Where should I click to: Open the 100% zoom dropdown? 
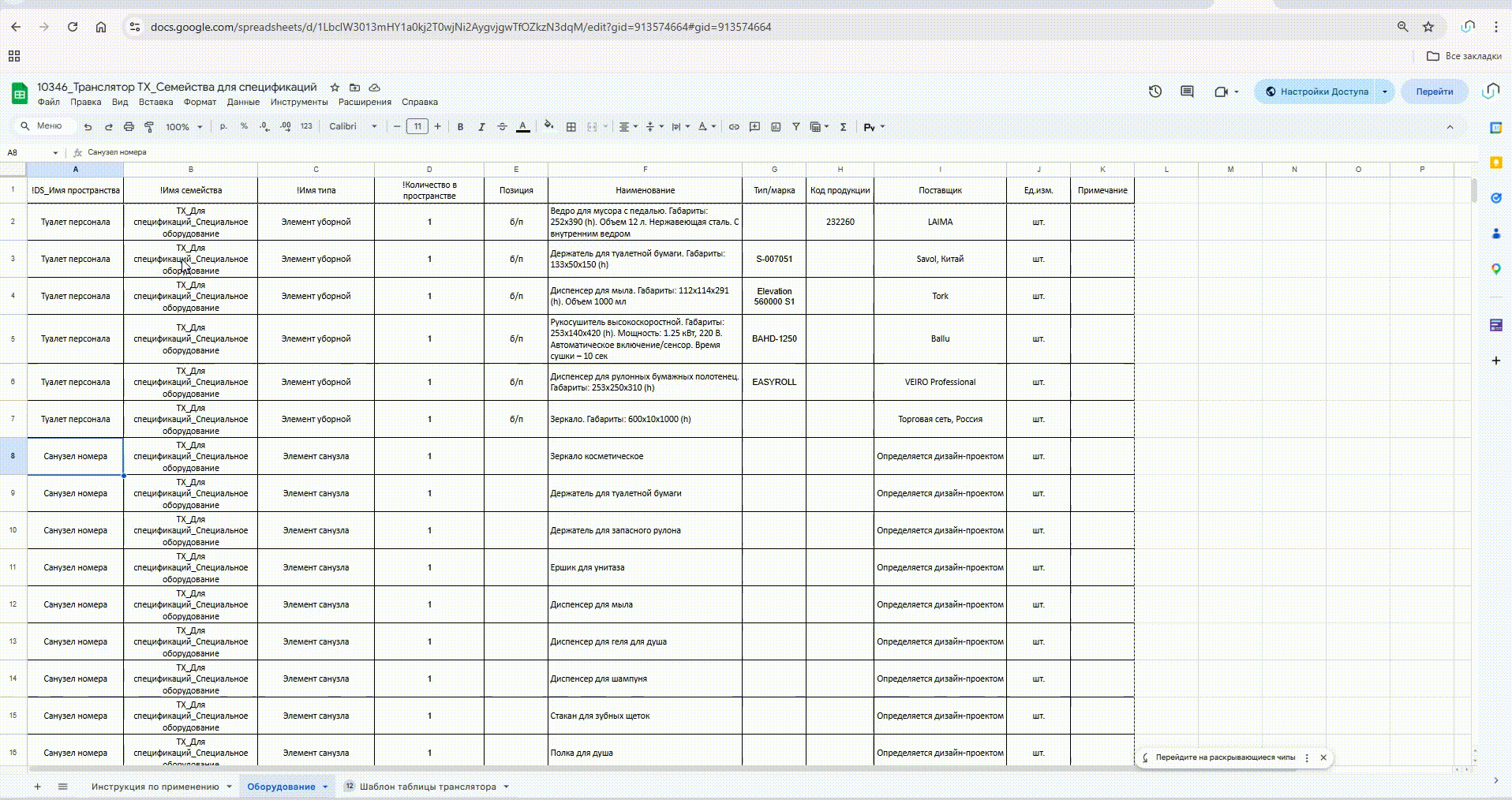tap(184, 126)
